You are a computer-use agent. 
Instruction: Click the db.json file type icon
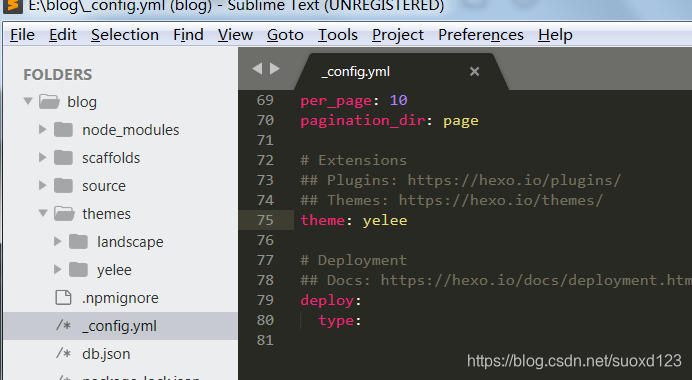(x=63, y=354)
